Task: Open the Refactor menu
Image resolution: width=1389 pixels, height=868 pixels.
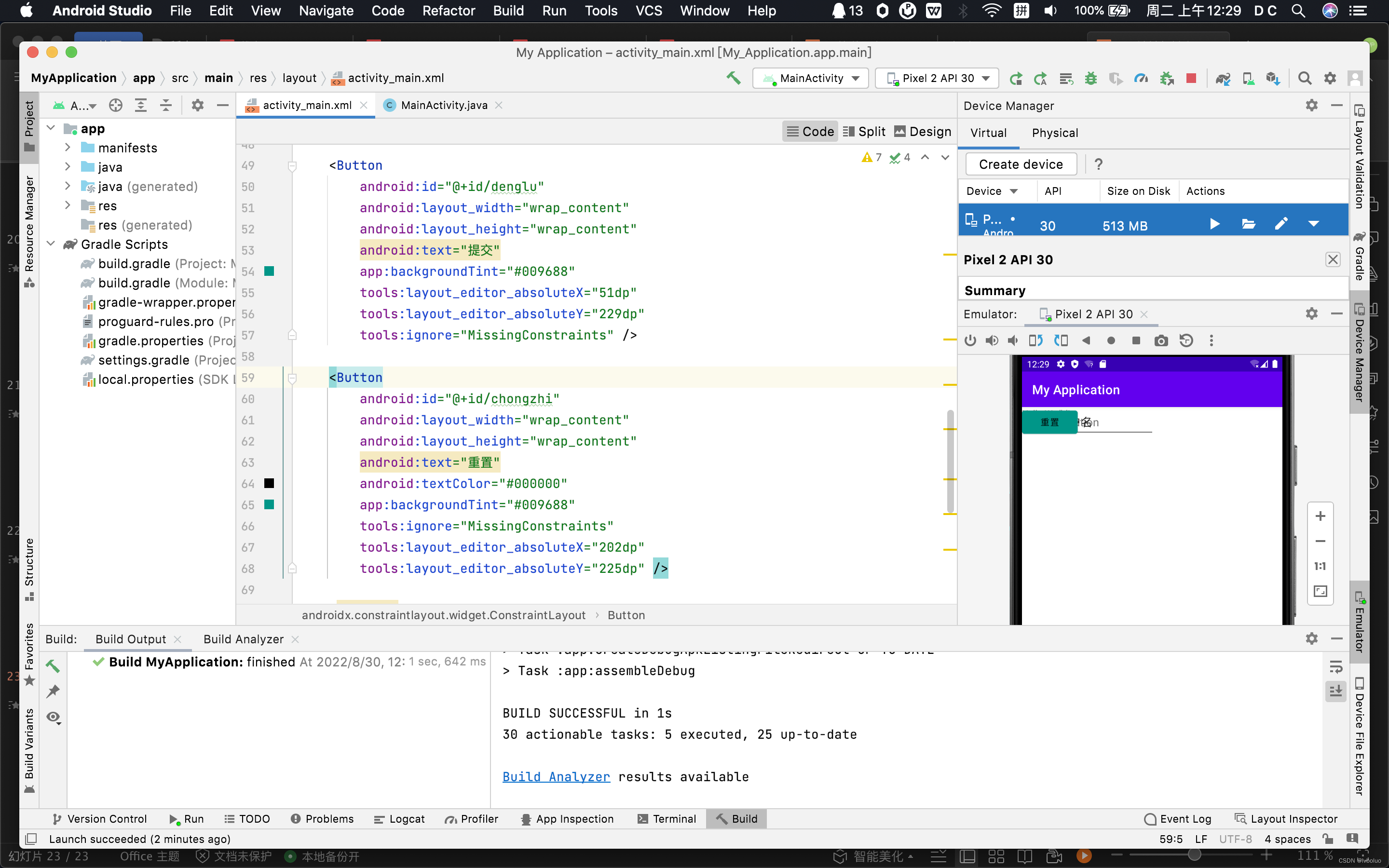Action: (448, 10)
